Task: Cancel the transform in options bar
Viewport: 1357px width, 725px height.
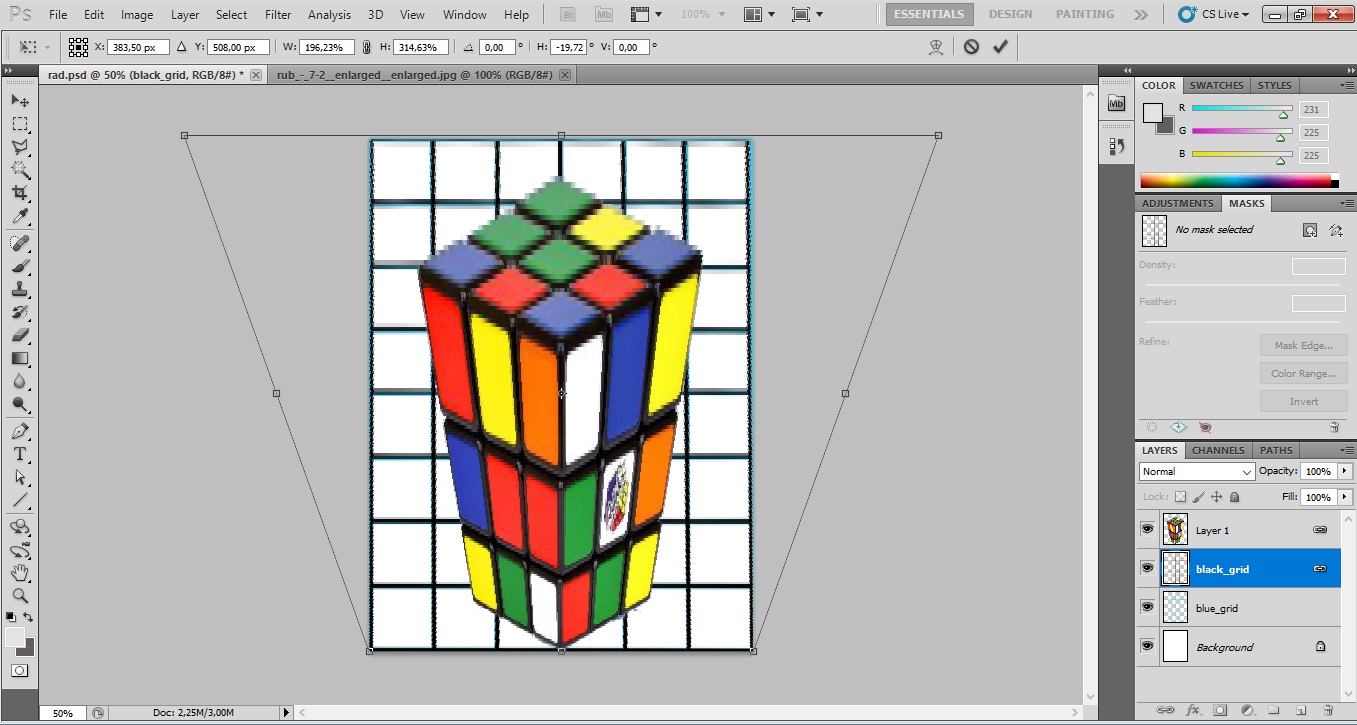Action: pos(971,47)
